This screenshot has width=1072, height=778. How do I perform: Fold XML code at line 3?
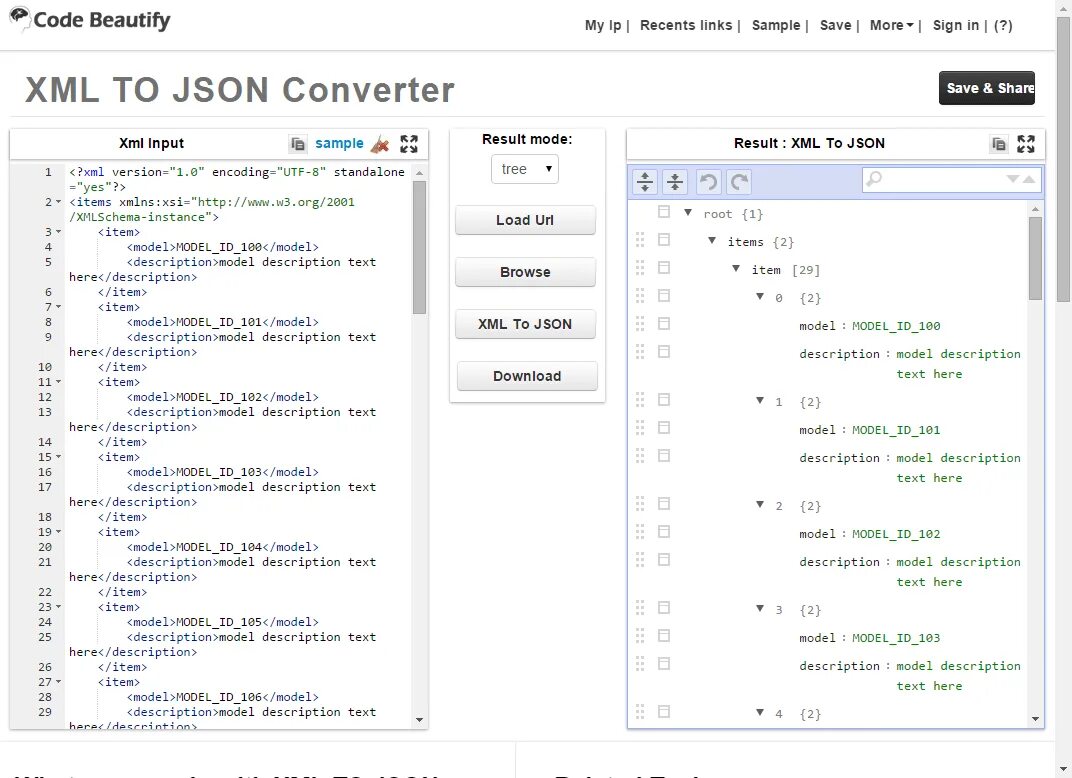pos(58,232)
